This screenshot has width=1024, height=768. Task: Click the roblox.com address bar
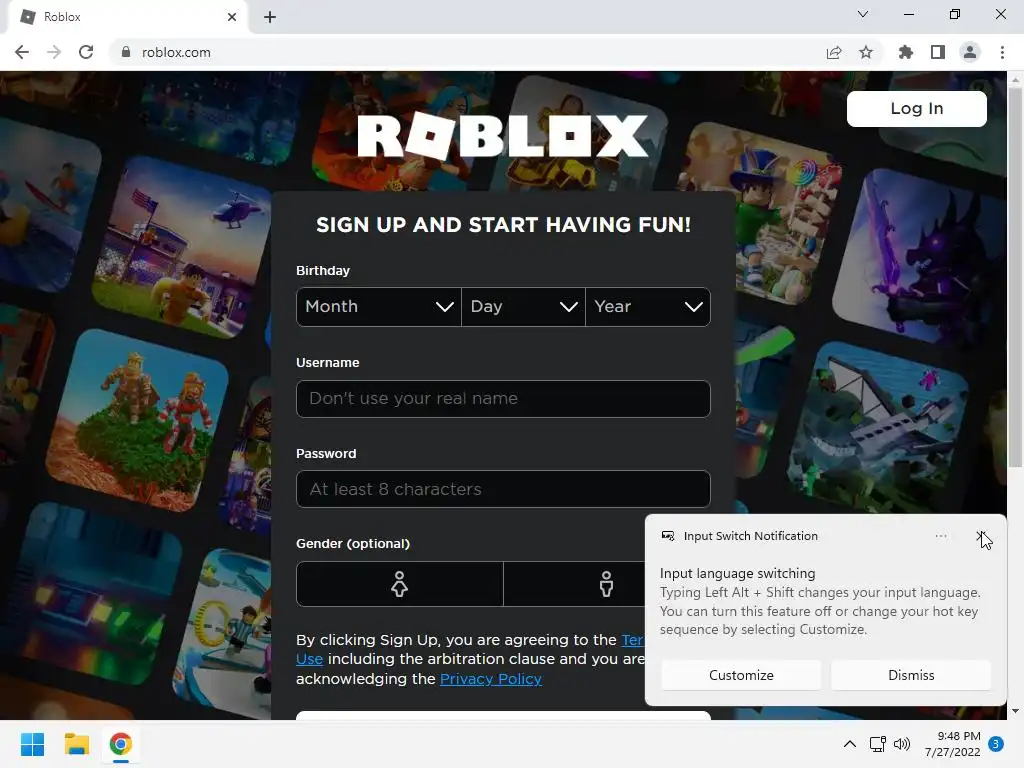tap(464, 52)
